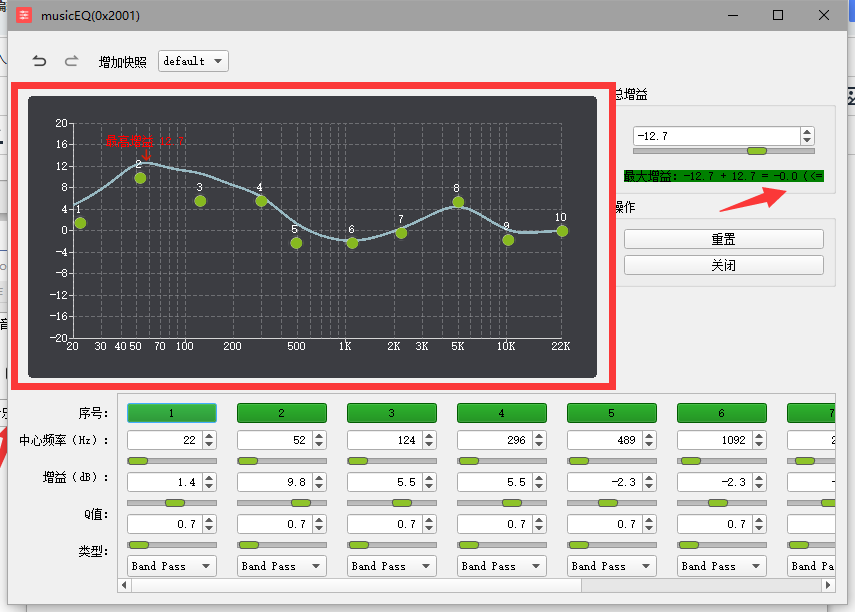Toggle band 1 green button

(x=172, y=413)
